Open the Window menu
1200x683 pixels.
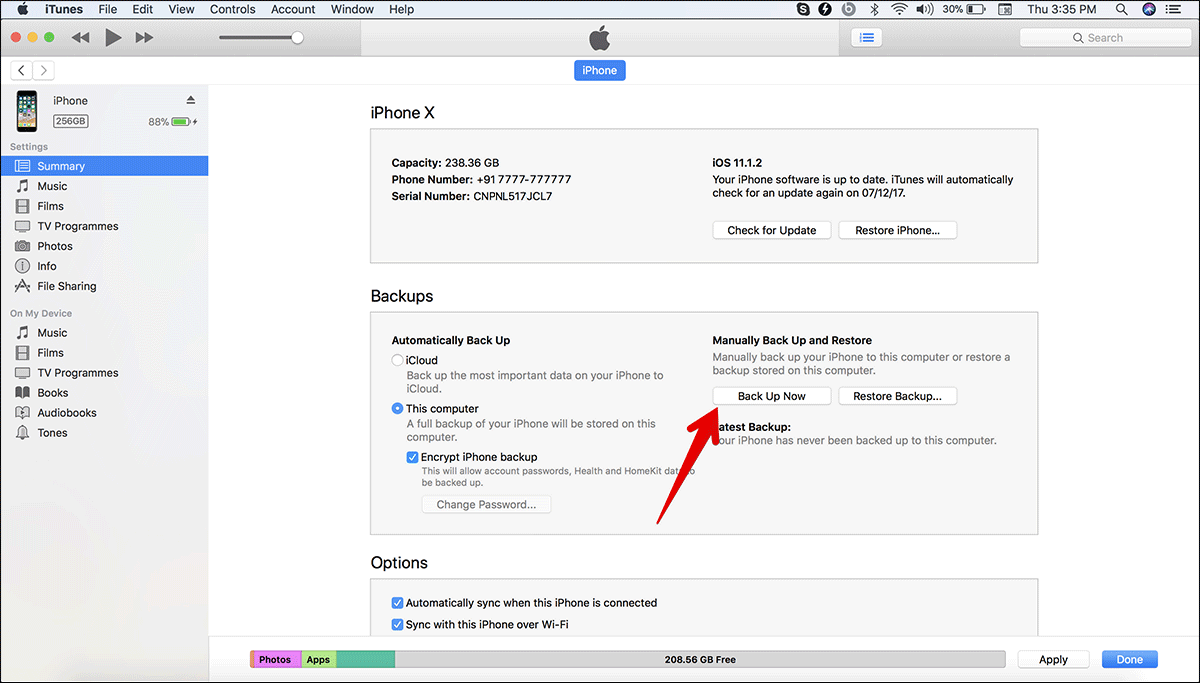[352, 9]
